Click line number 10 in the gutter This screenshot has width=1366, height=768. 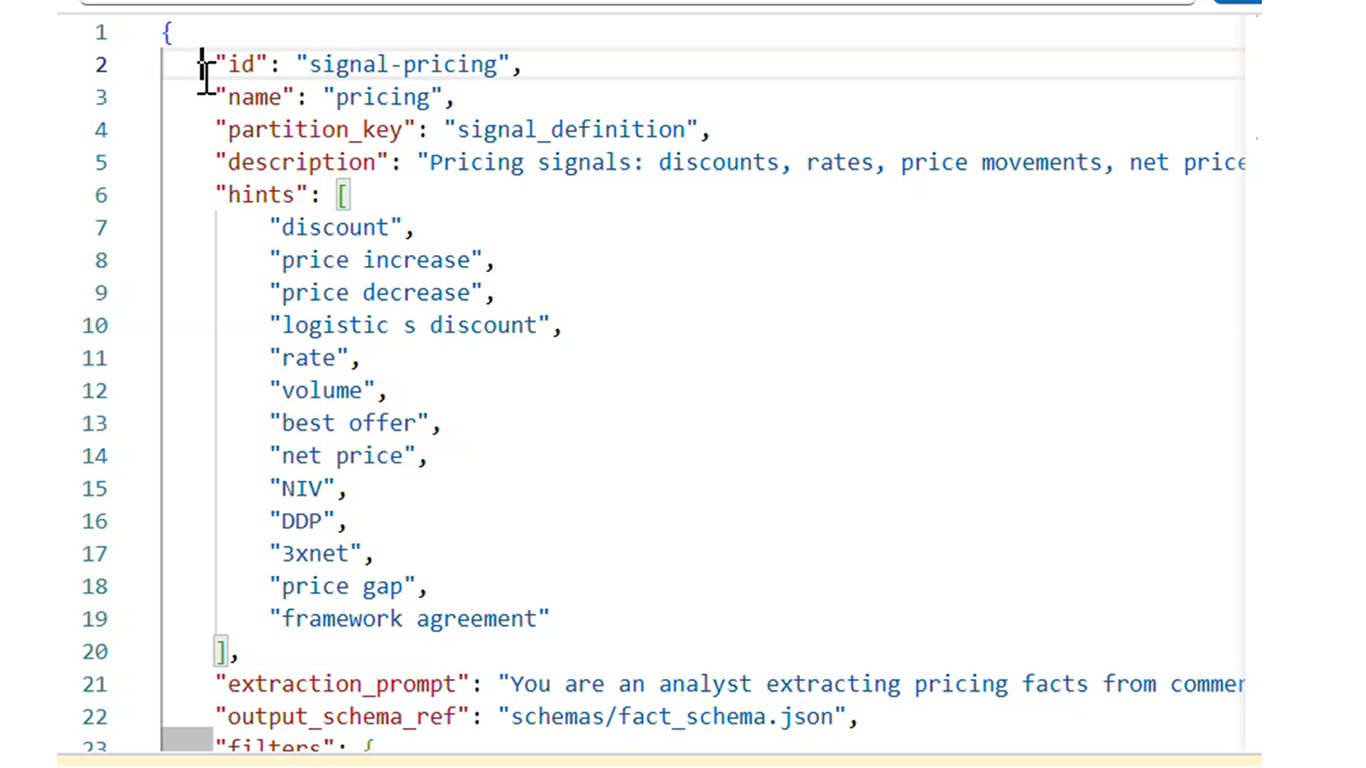tap(95, 326)
